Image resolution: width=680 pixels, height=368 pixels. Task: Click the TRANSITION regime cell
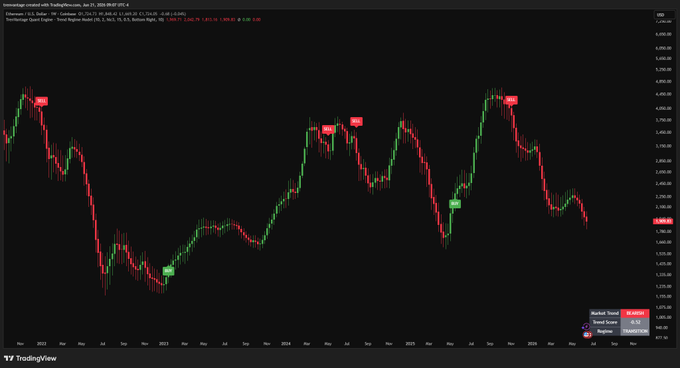pyautogui.click(x=635, y=331)
